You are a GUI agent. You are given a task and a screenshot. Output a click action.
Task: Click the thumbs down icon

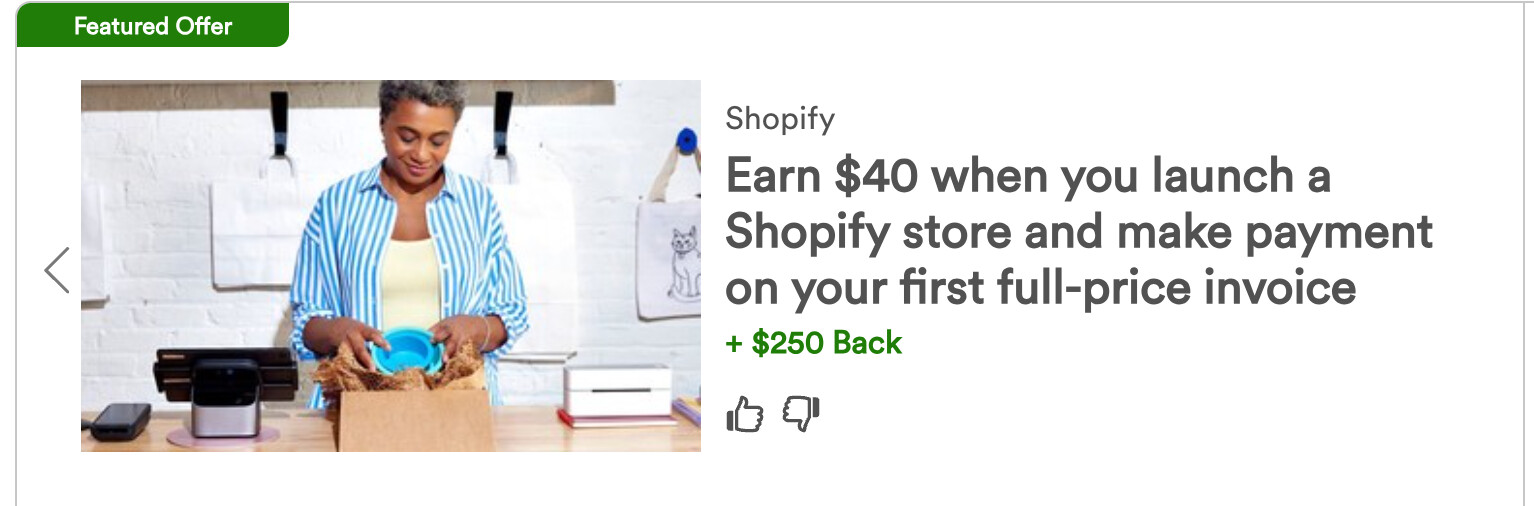(801, 414)
